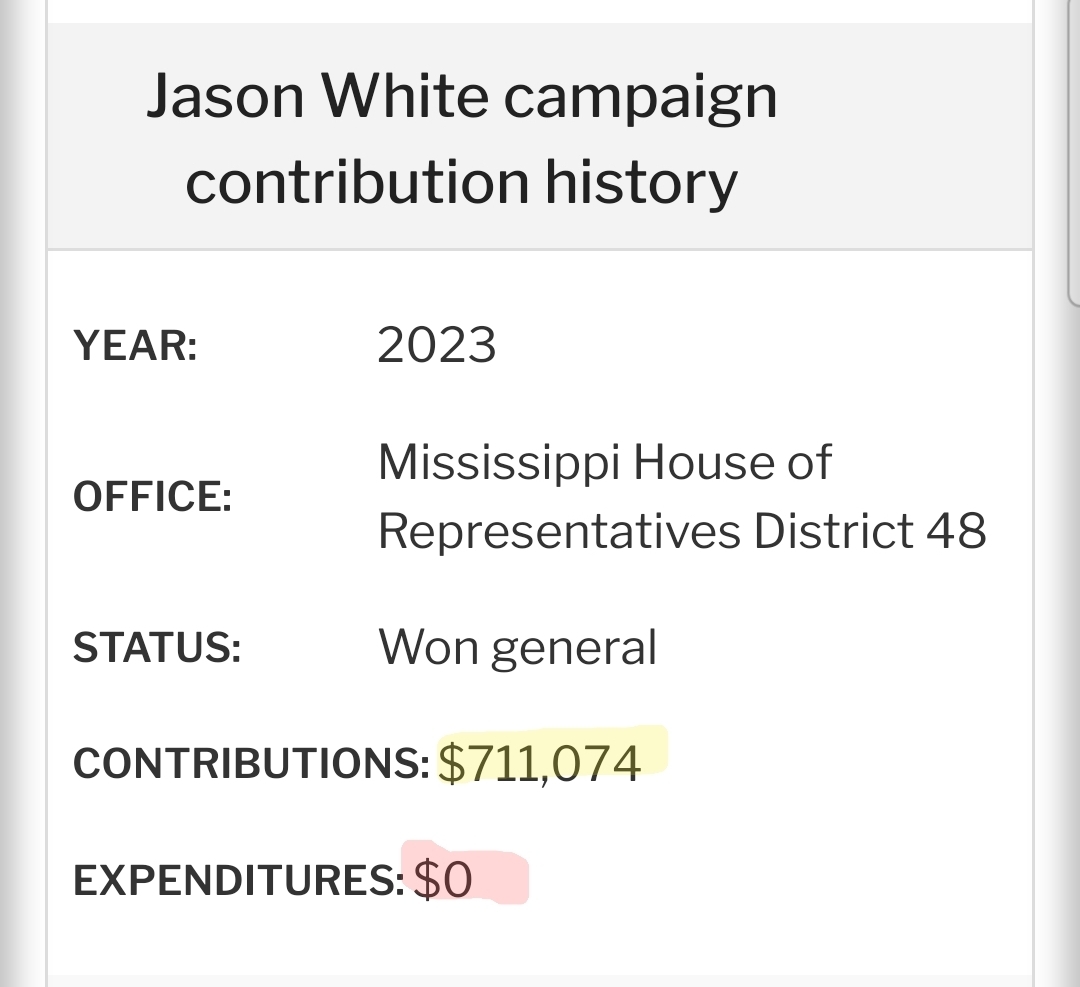Screen dimensions: 1080x987
Task: Click the EXPENDITURES: field label
Action: (238, 881)
